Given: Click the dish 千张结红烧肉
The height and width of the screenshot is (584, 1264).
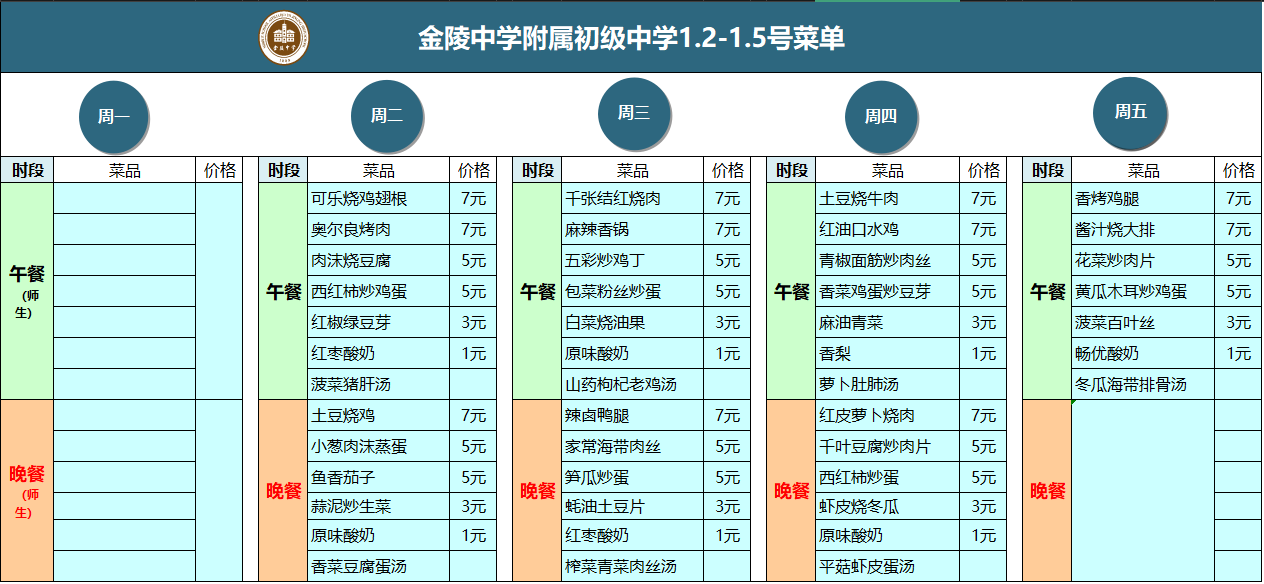Looking at the screenshot, I should [x=633, y=198].
